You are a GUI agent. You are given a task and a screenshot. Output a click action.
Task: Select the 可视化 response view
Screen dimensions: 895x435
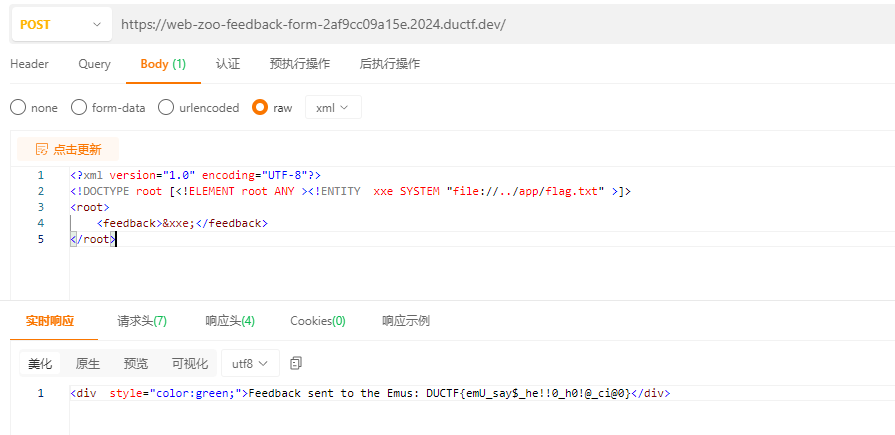tap(190, 364)
